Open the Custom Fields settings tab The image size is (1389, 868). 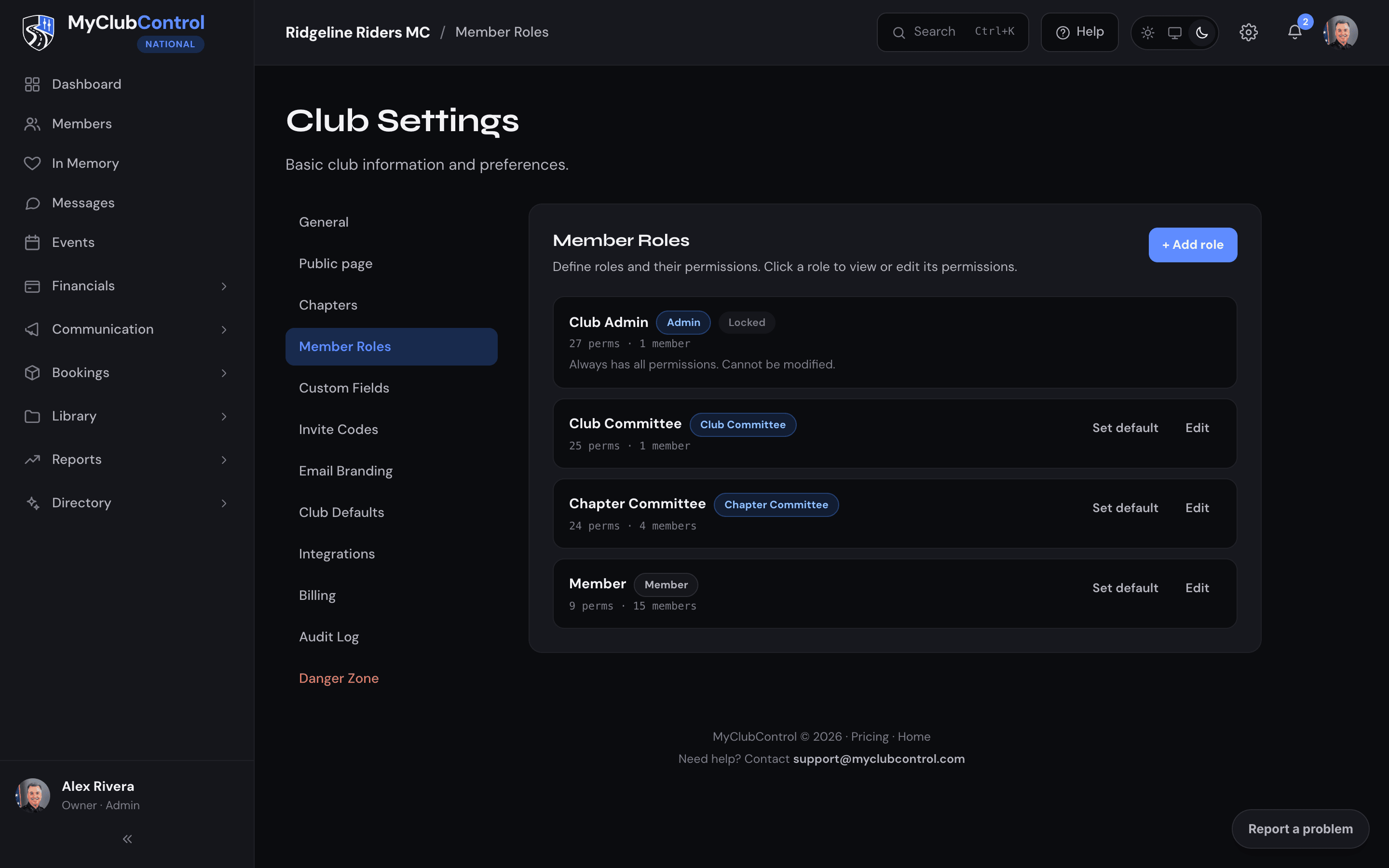(x=392, y=388)
